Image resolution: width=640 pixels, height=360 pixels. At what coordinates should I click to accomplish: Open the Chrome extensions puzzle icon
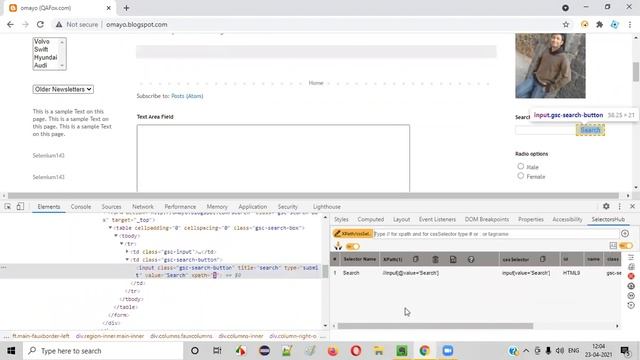600,24
